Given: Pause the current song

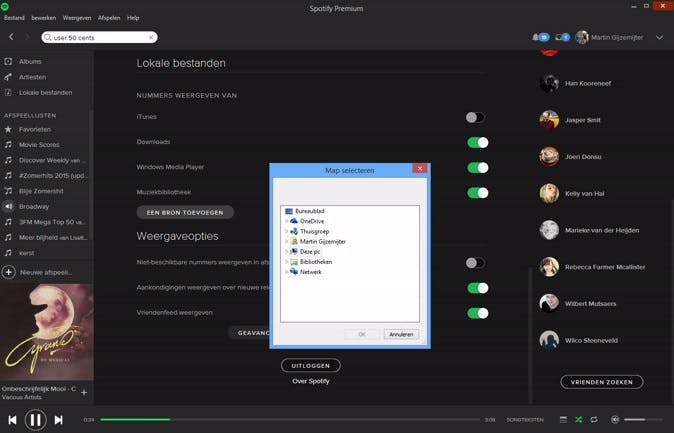Looking at the screenshot, I should point(36,420).
